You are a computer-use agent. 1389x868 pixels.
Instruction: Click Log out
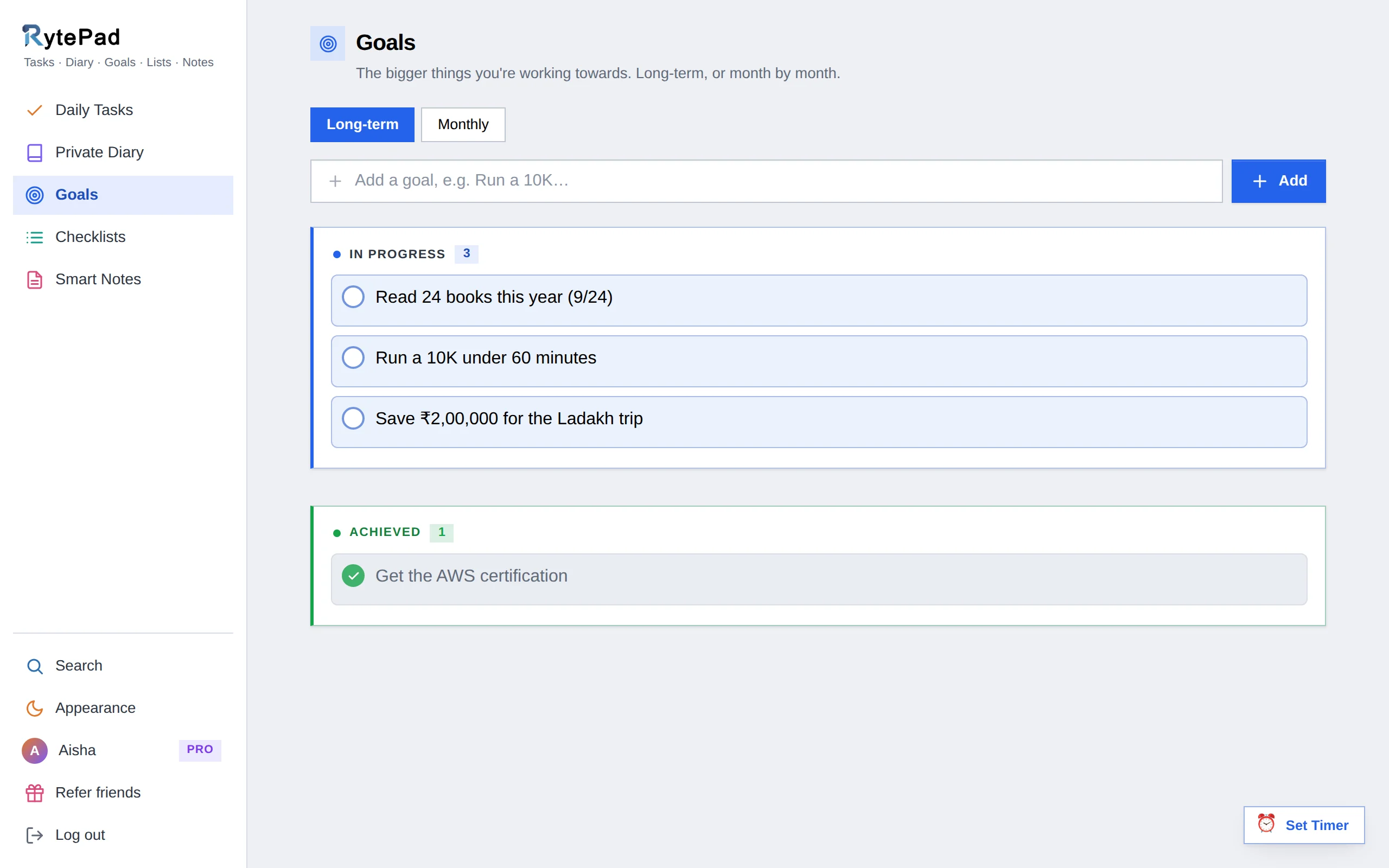123,835
